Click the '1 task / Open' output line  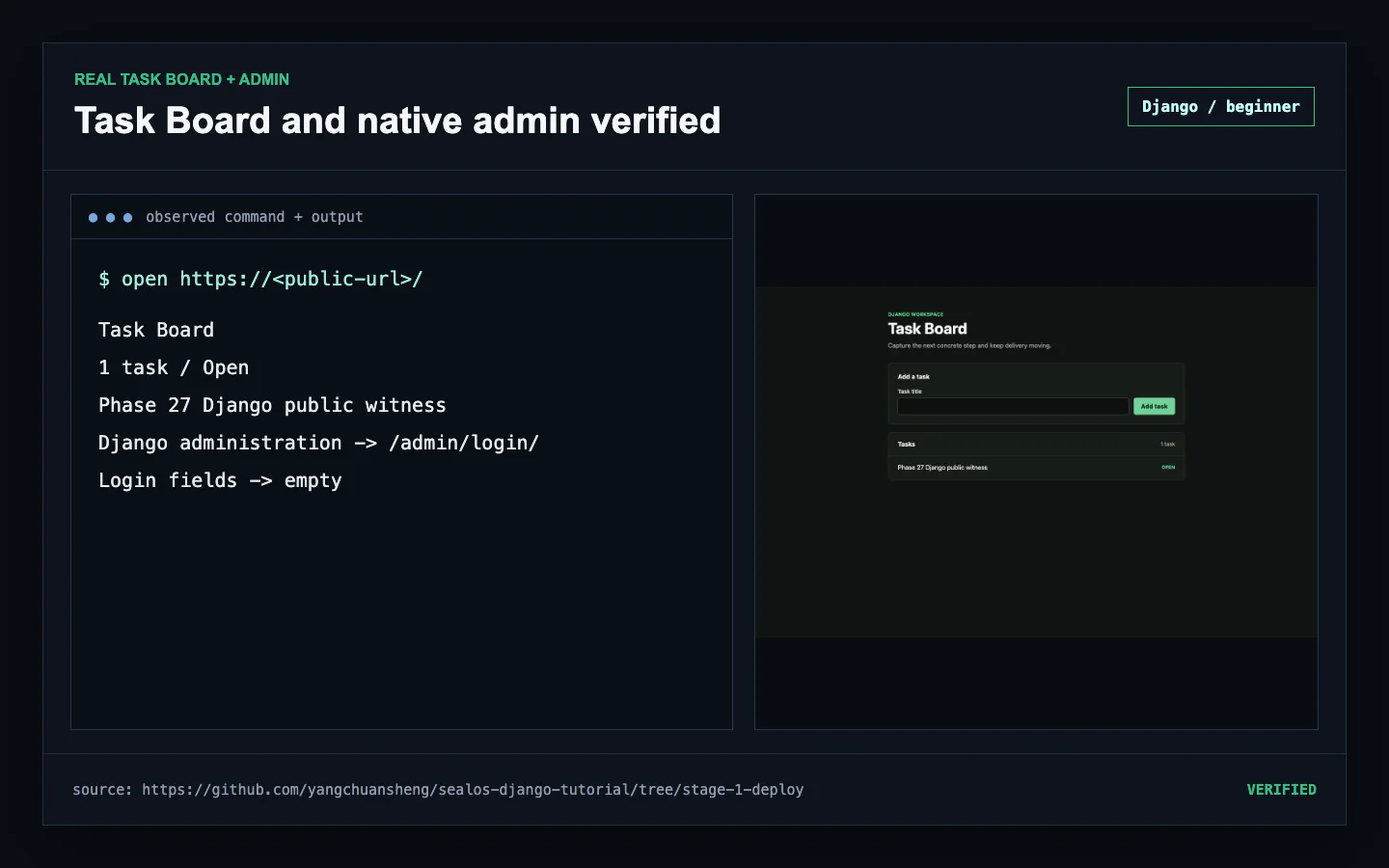174,367
